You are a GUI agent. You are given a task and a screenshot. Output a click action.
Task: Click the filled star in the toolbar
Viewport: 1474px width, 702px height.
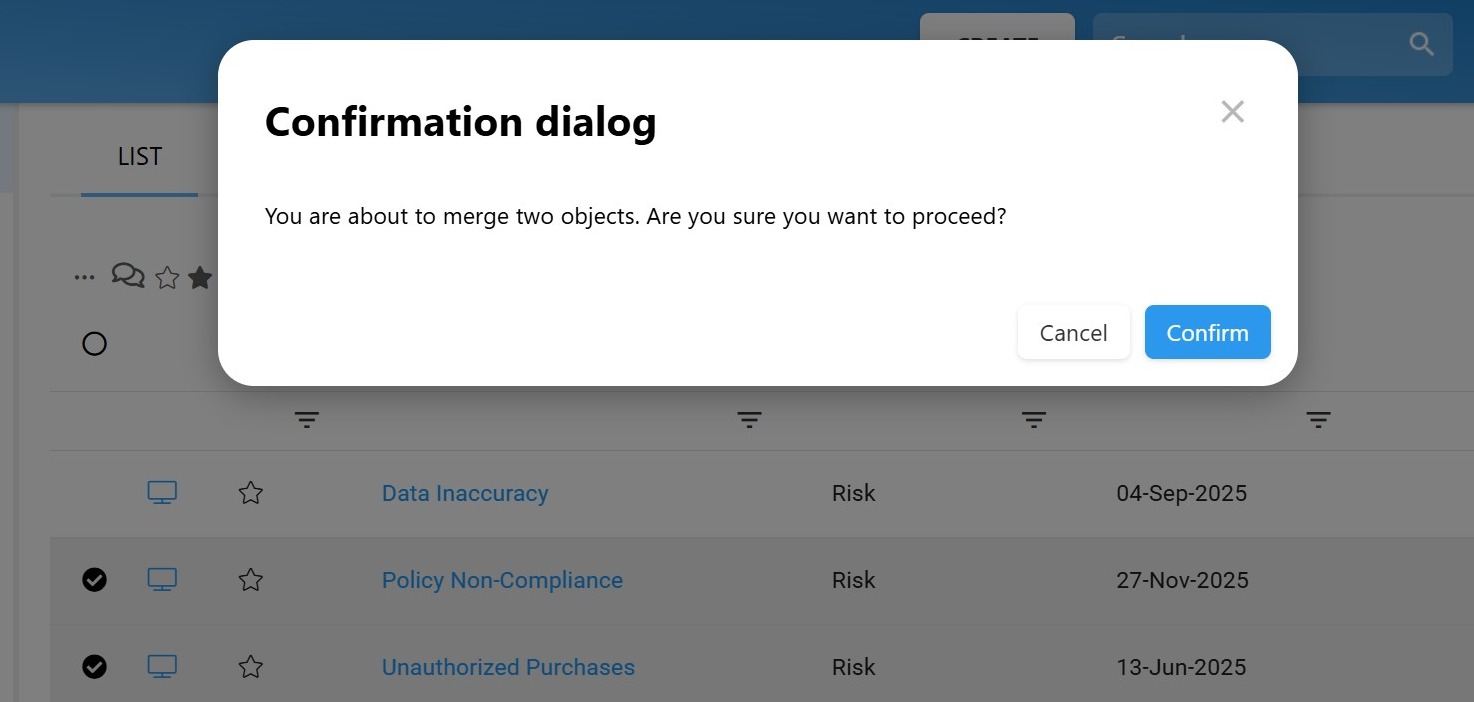[x=200, y=278]
